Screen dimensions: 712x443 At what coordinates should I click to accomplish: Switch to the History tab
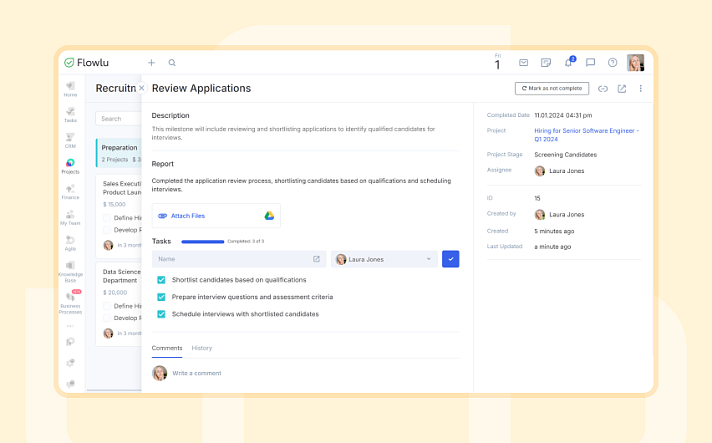pos(202,348)
